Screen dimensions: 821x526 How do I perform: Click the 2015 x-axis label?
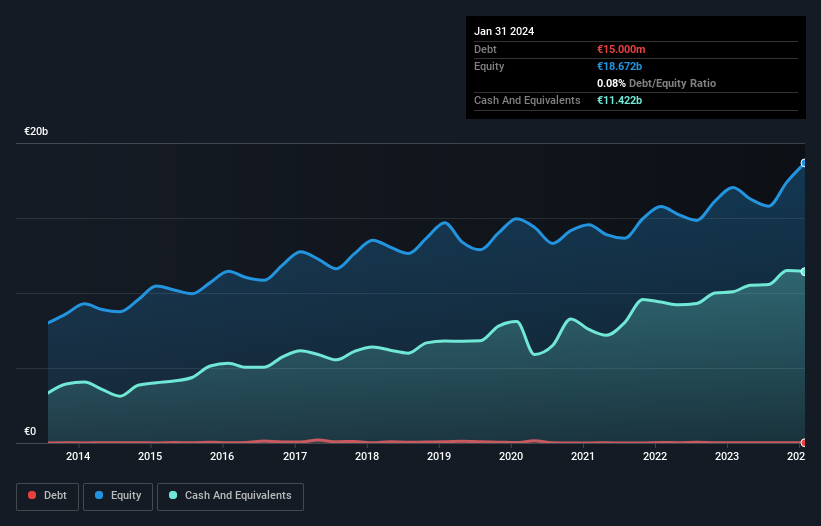(150, 456)
